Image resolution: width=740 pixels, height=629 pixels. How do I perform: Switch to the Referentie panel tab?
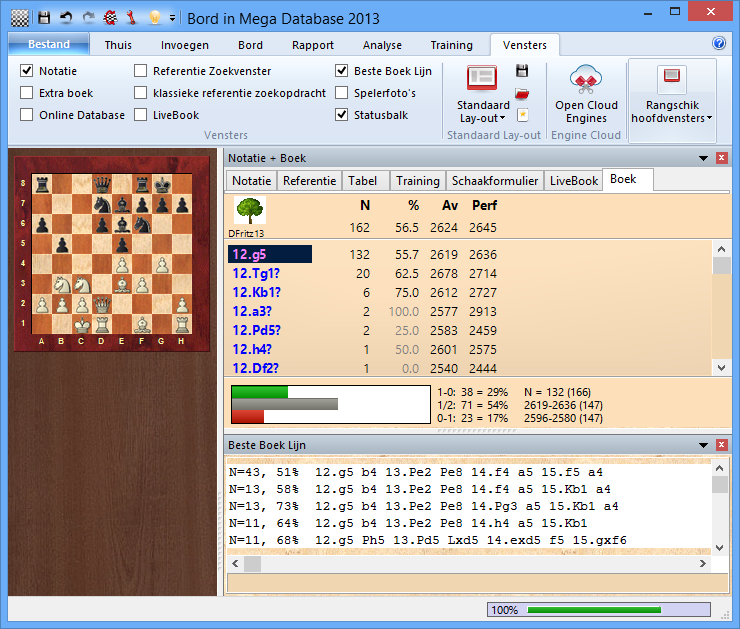coord(310,181)
